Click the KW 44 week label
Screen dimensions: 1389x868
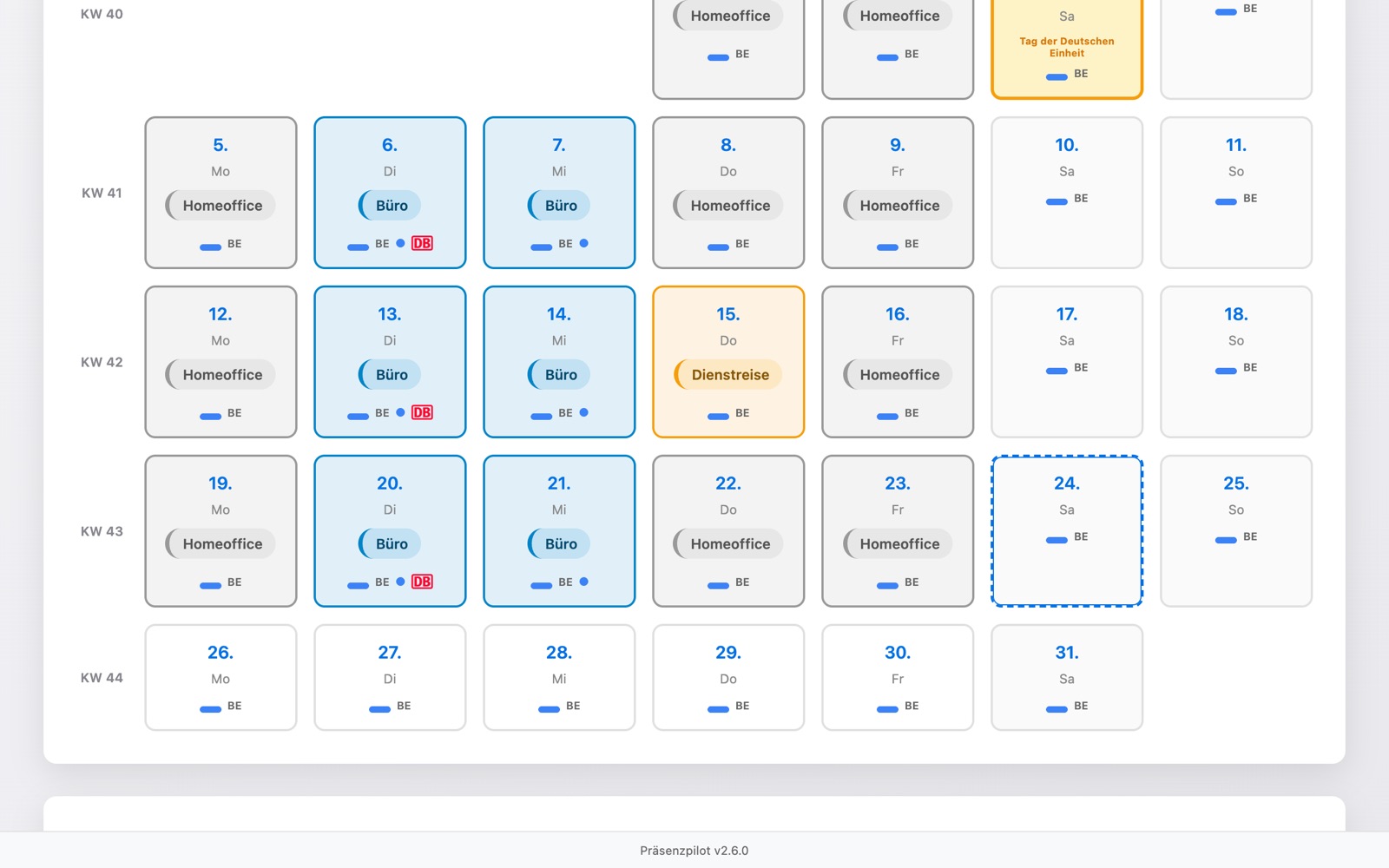pos(102,678)
